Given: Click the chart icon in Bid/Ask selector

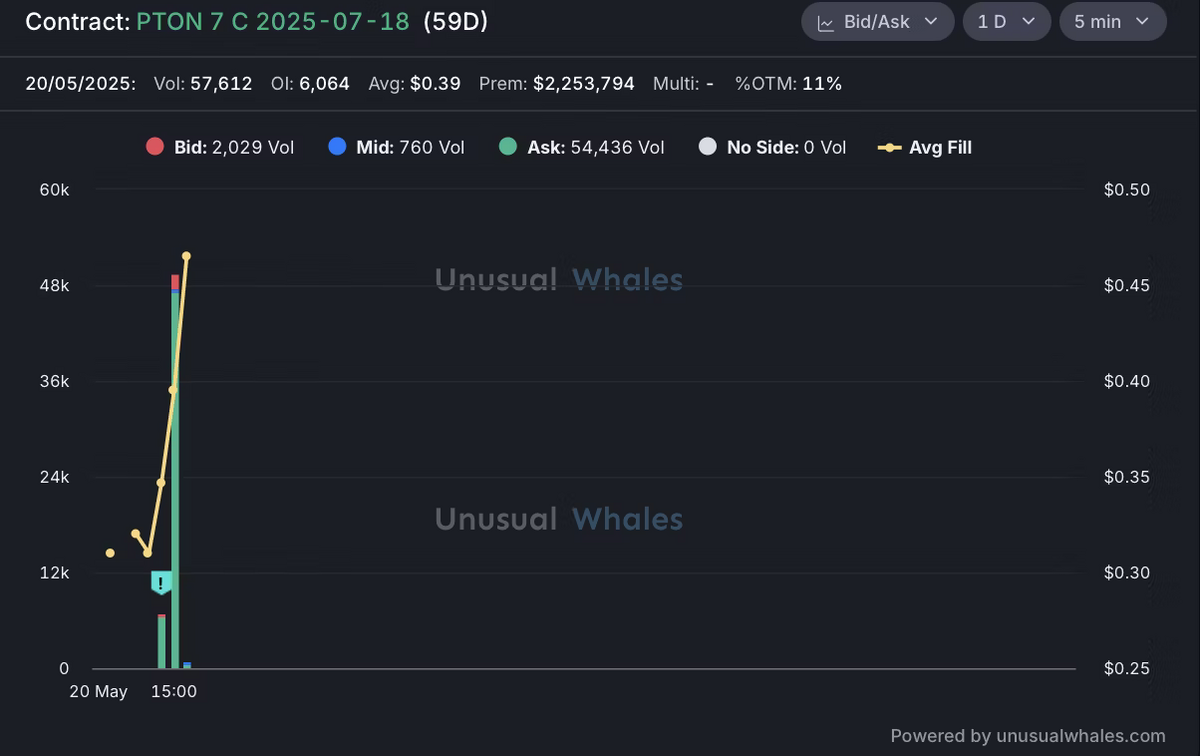Looking at the screenshot, I should [826, 22].
